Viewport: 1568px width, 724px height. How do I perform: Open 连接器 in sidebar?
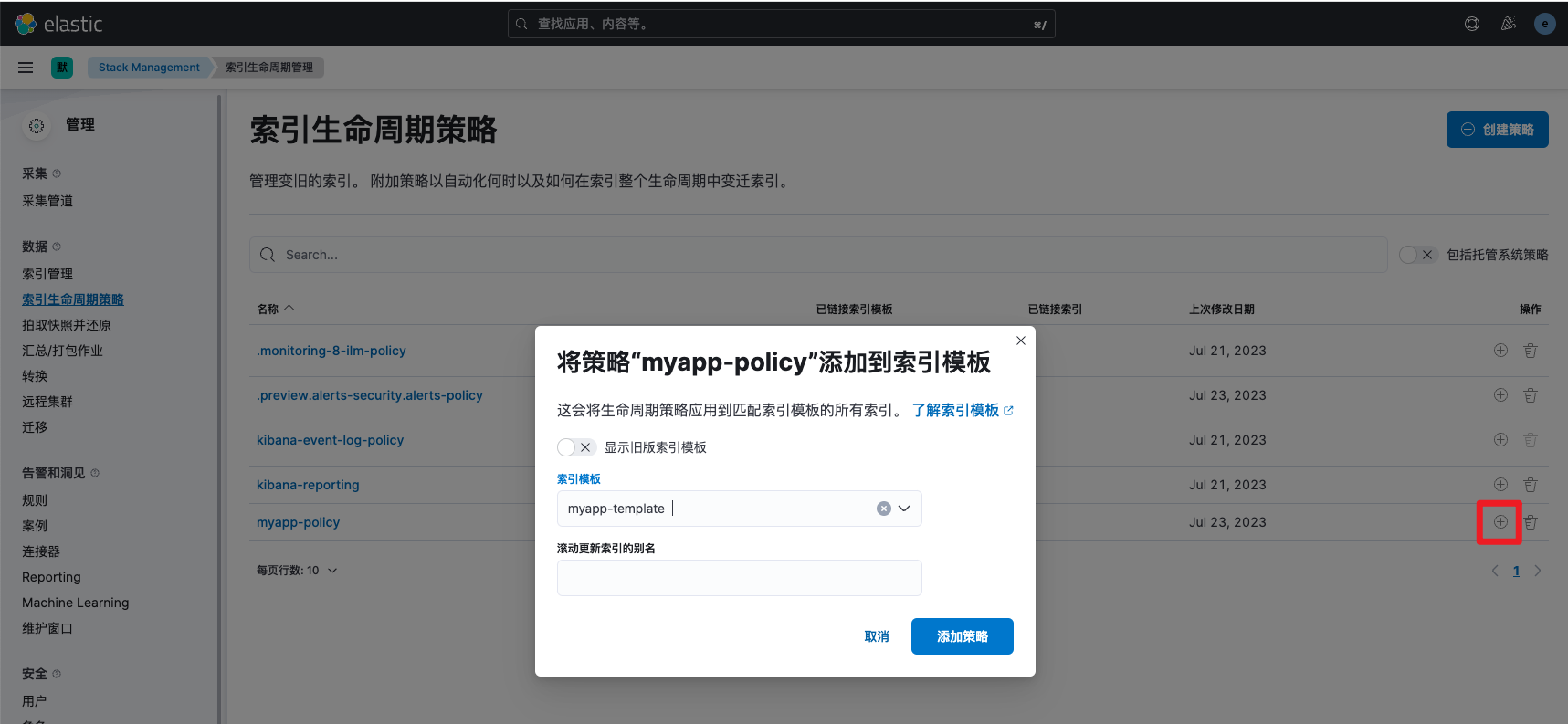[41, 551]
